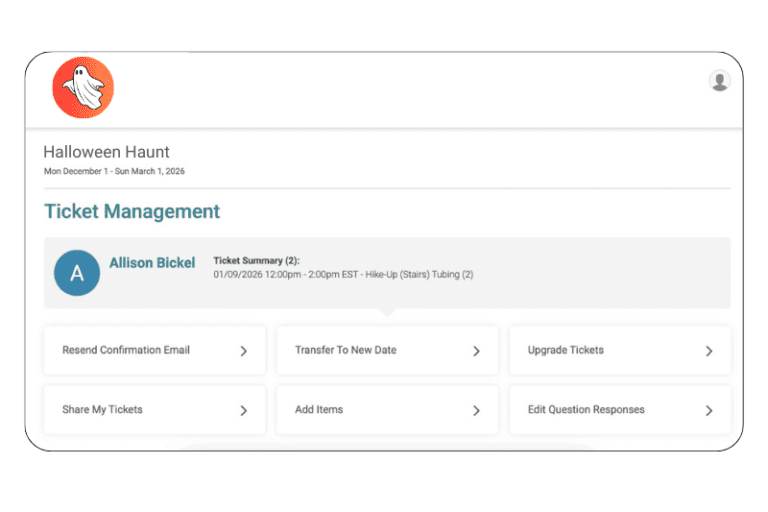The width and height of the screenshot is (768, 512).
Task: Click the ghost logo icon
Action: [83, 88]
